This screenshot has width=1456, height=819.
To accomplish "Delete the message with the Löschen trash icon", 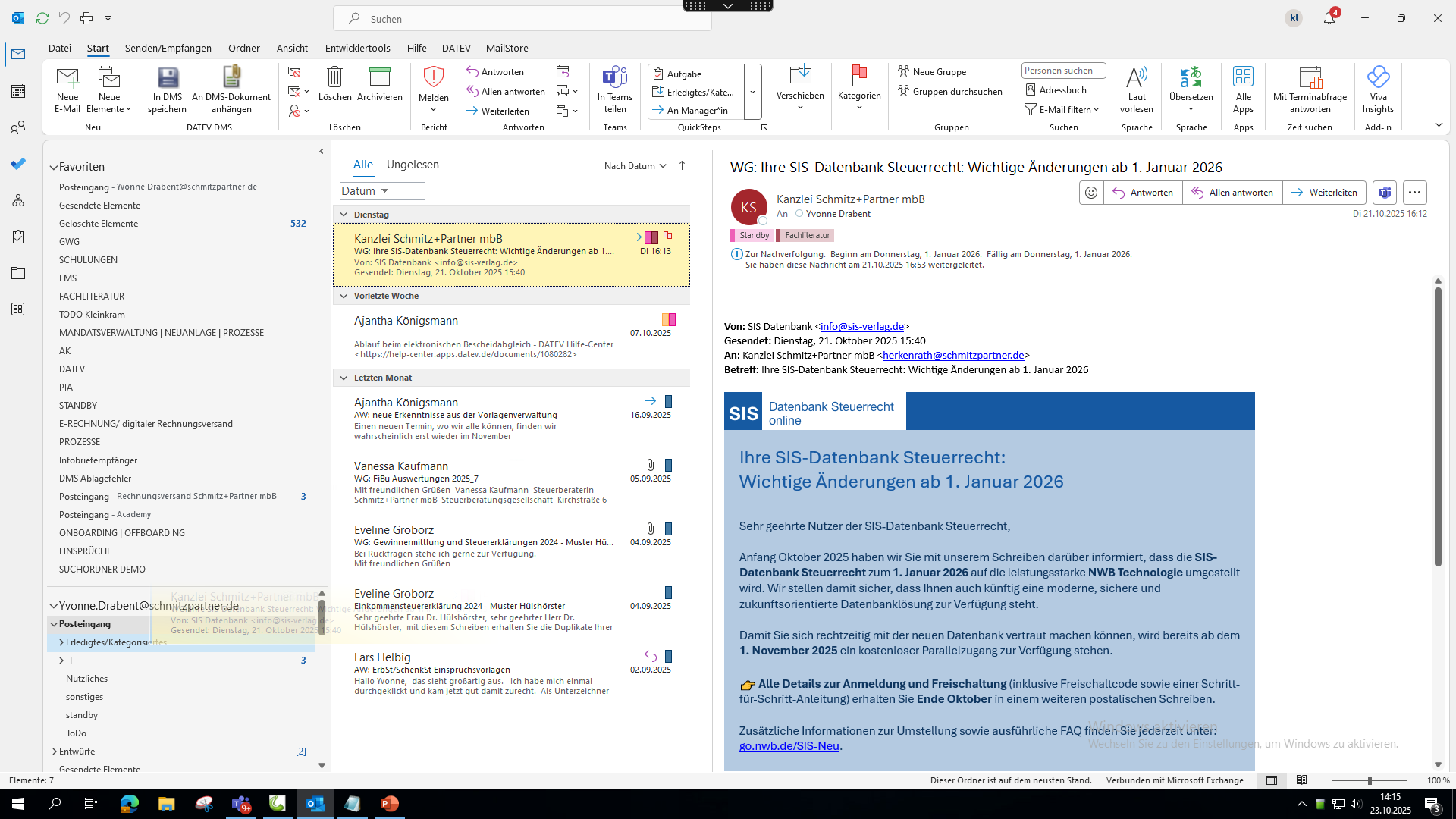I will tap(334, 84).
